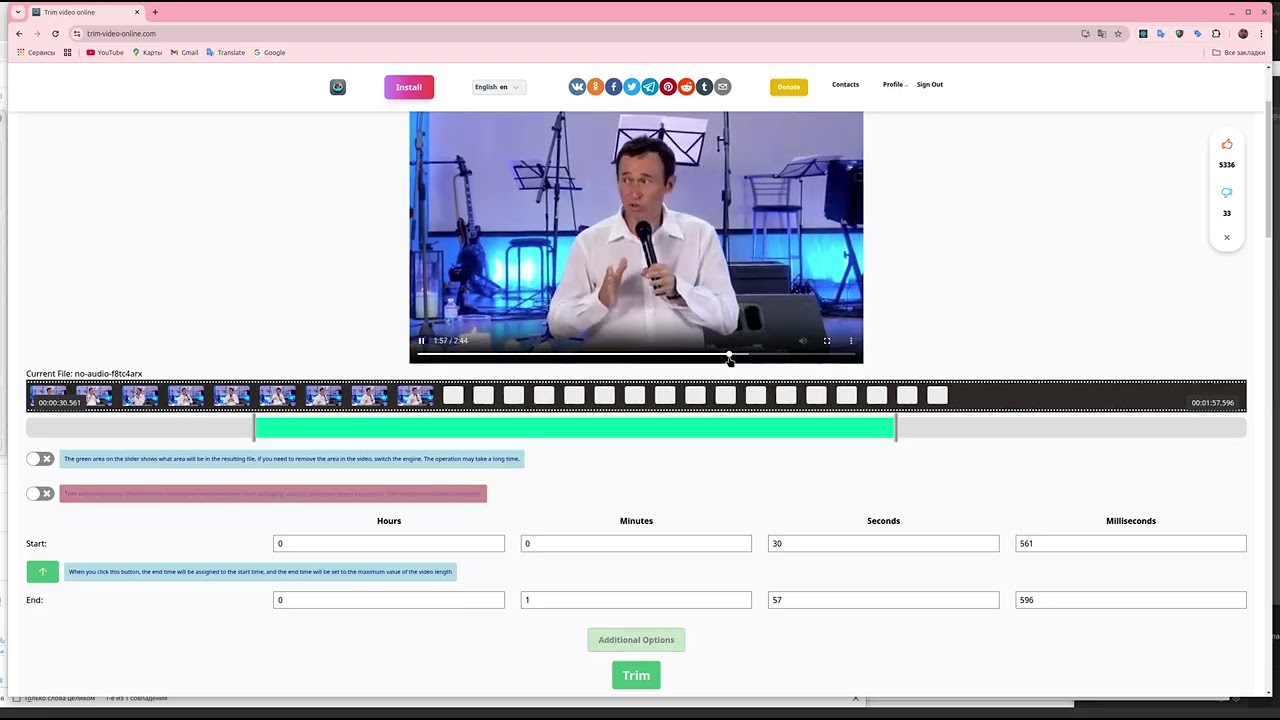This screenshot has height=720, width=1280.
Task: Toggle the second switch next to red notice
Action: (40, 494)
